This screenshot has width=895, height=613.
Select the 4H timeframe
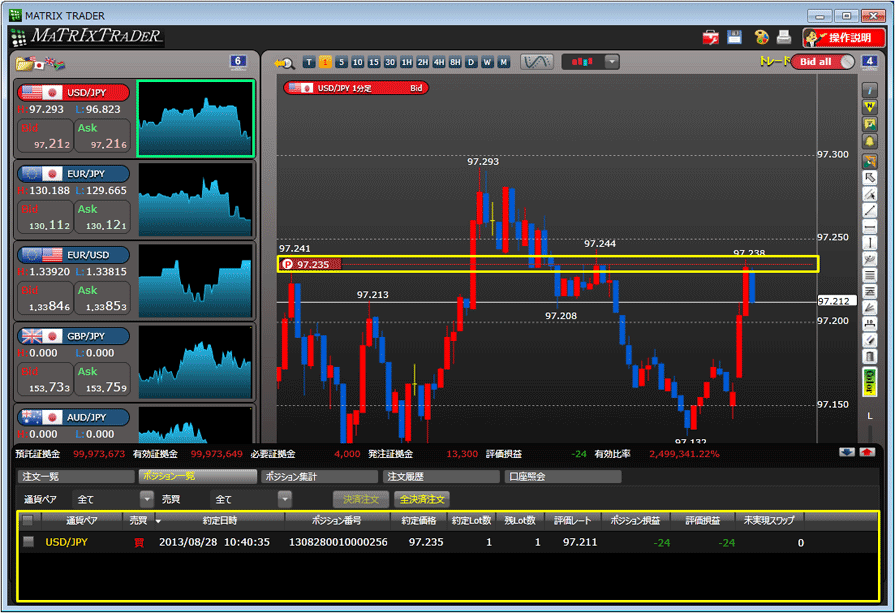point(439,62)
